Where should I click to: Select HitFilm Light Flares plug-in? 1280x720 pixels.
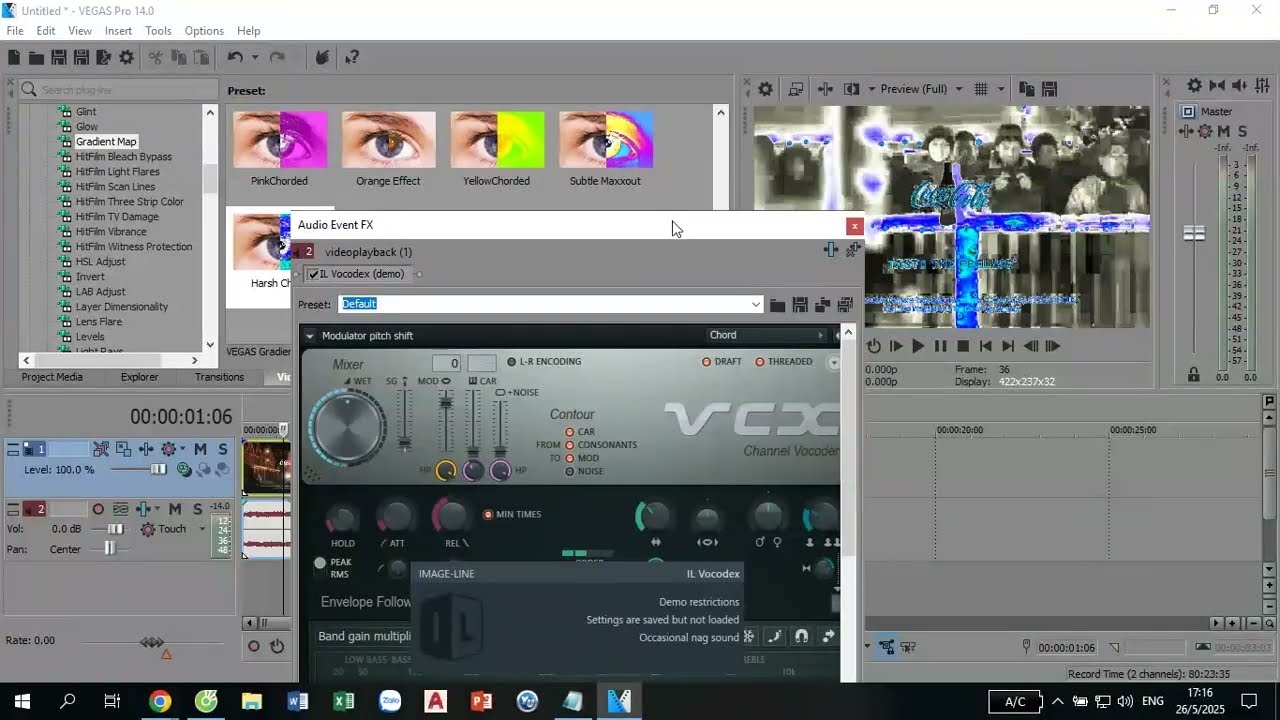117,172
